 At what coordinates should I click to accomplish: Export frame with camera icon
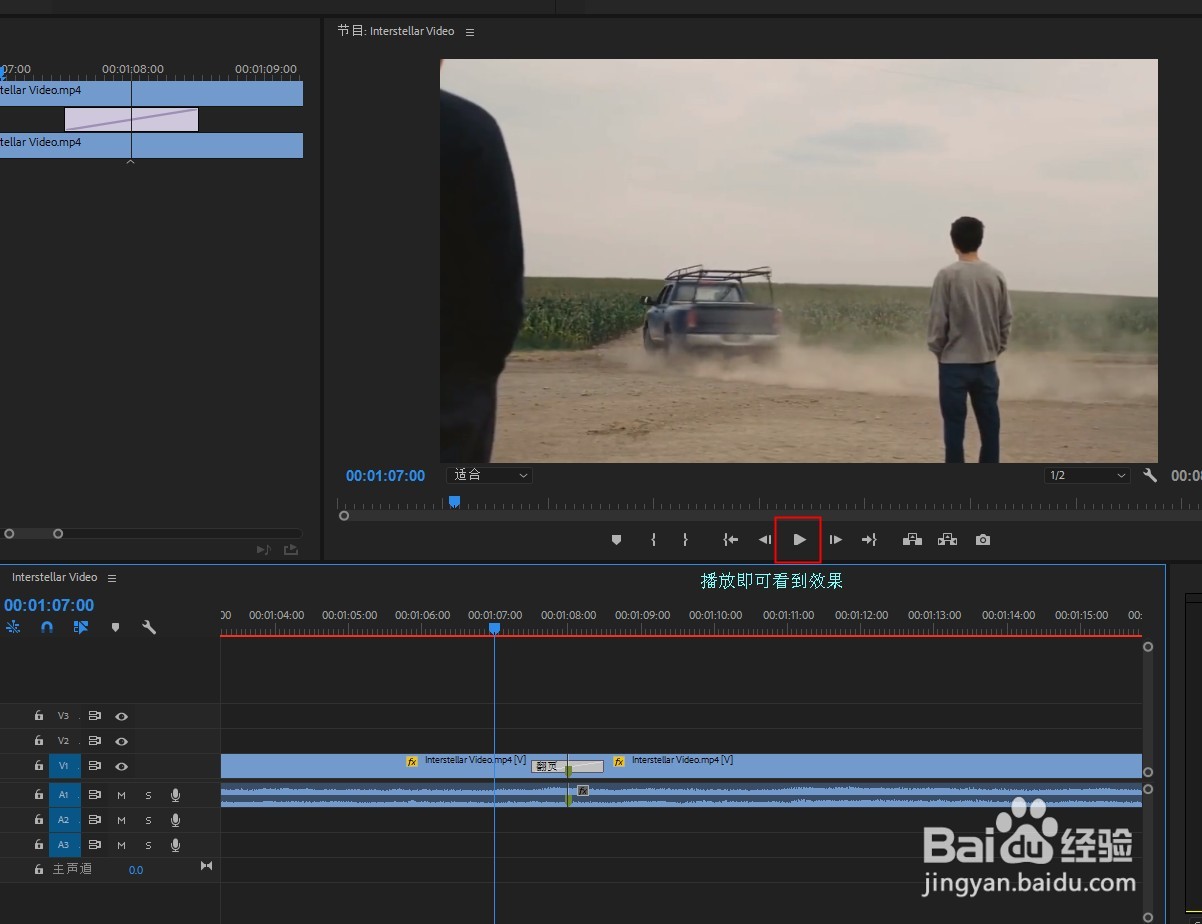click(x=983, y=540)
